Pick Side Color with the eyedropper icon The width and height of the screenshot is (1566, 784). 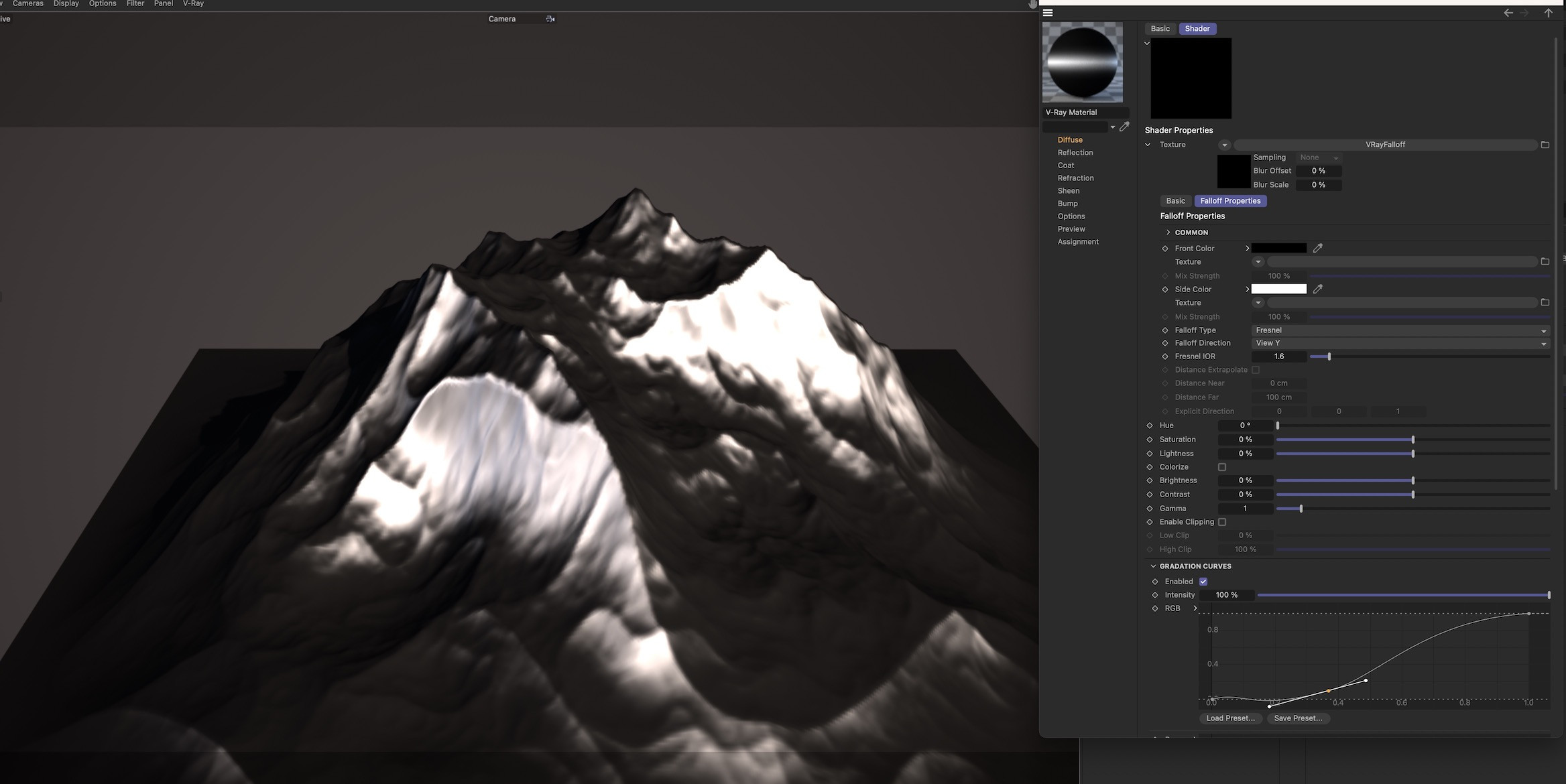[x=1317, y=289]
